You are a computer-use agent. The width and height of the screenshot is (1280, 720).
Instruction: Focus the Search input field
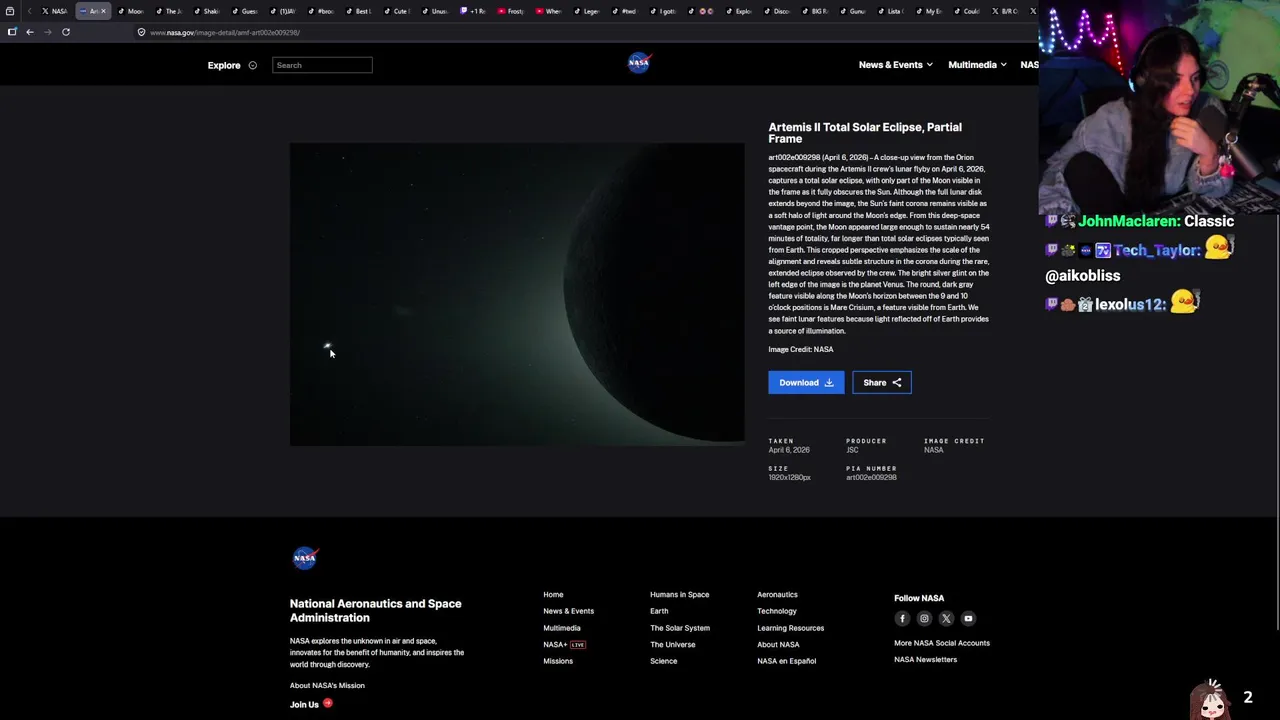(322, 65)
